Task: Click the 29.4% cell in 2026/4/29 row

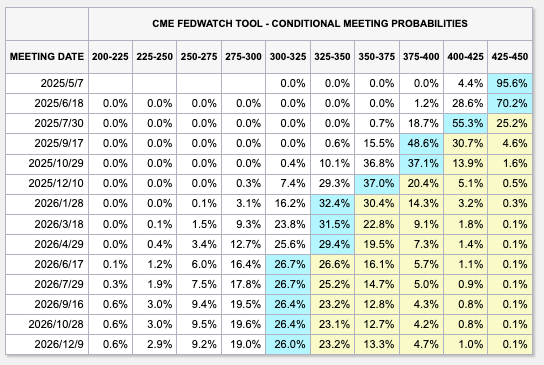Action: click(332, 244)
